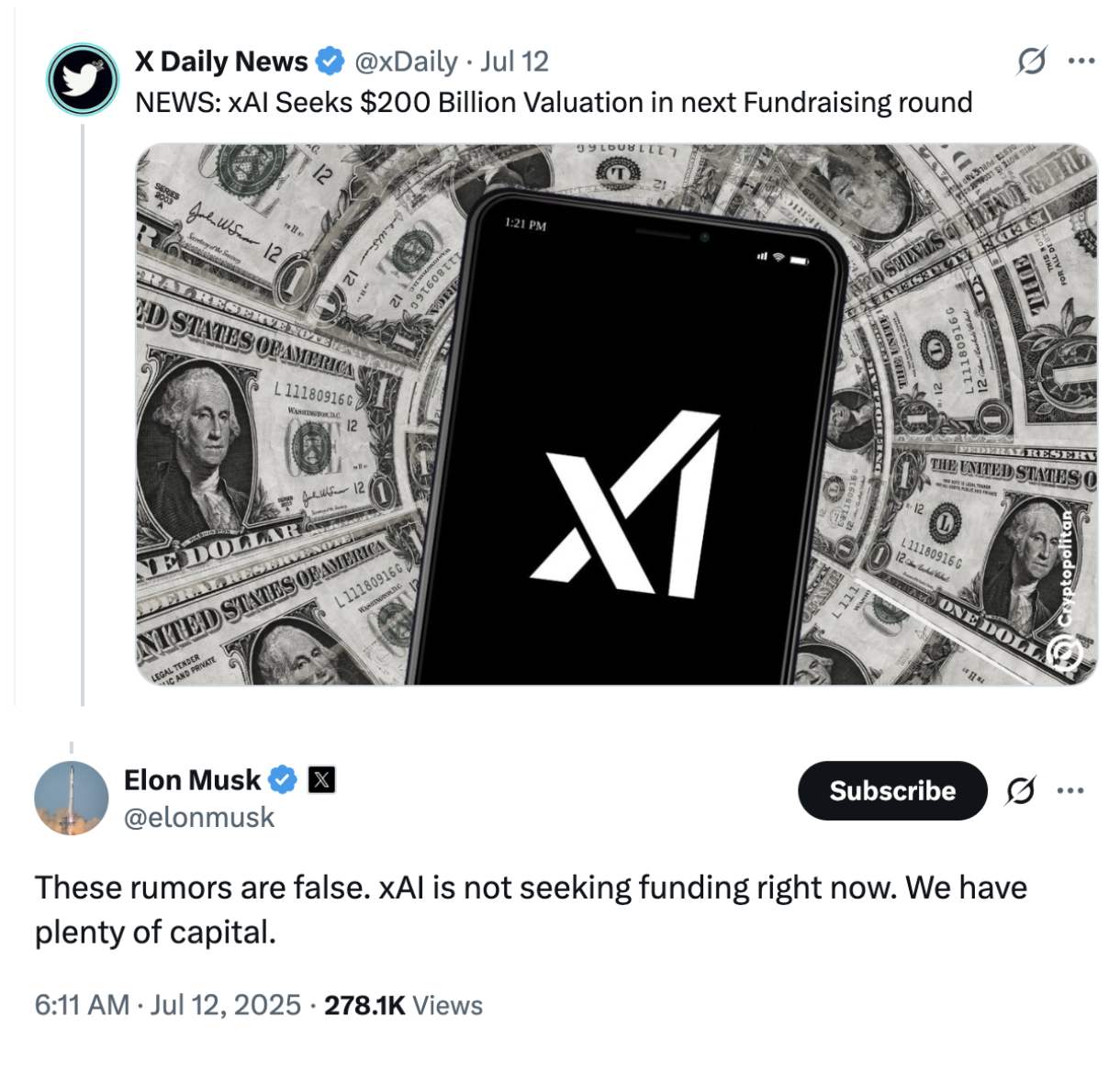Subscribe to Elon Musk
Image resolution: width=1120 pixels, height=1072 pixels.
coord(892,790)
